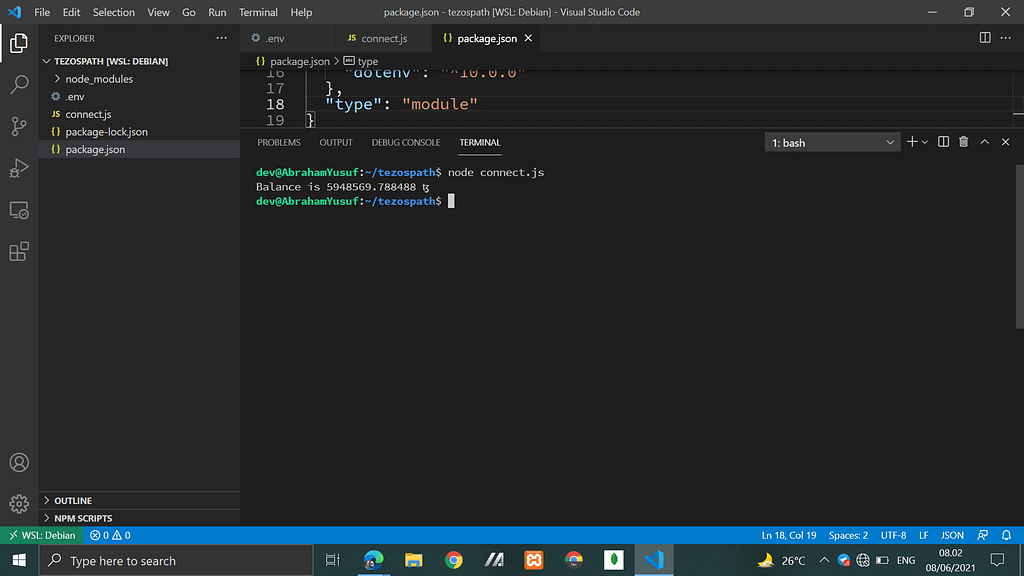Image resolution: width=1024 pixels, height=576 pixels.
Task: Change language mode via JSON
Action: (x=952, y=536)
